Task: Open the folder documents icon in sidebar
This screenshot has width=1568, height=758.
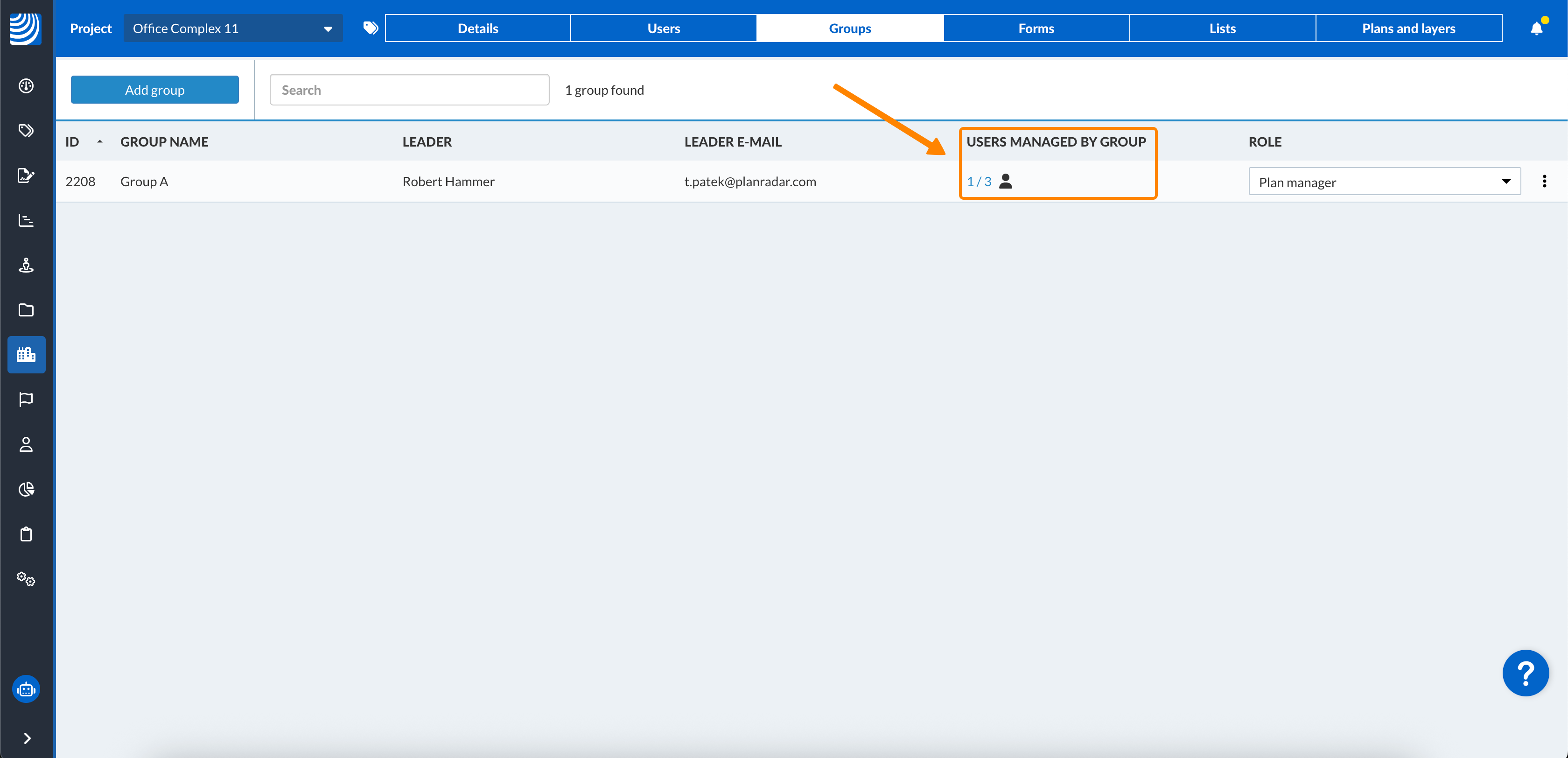Action: click(26, 310)
